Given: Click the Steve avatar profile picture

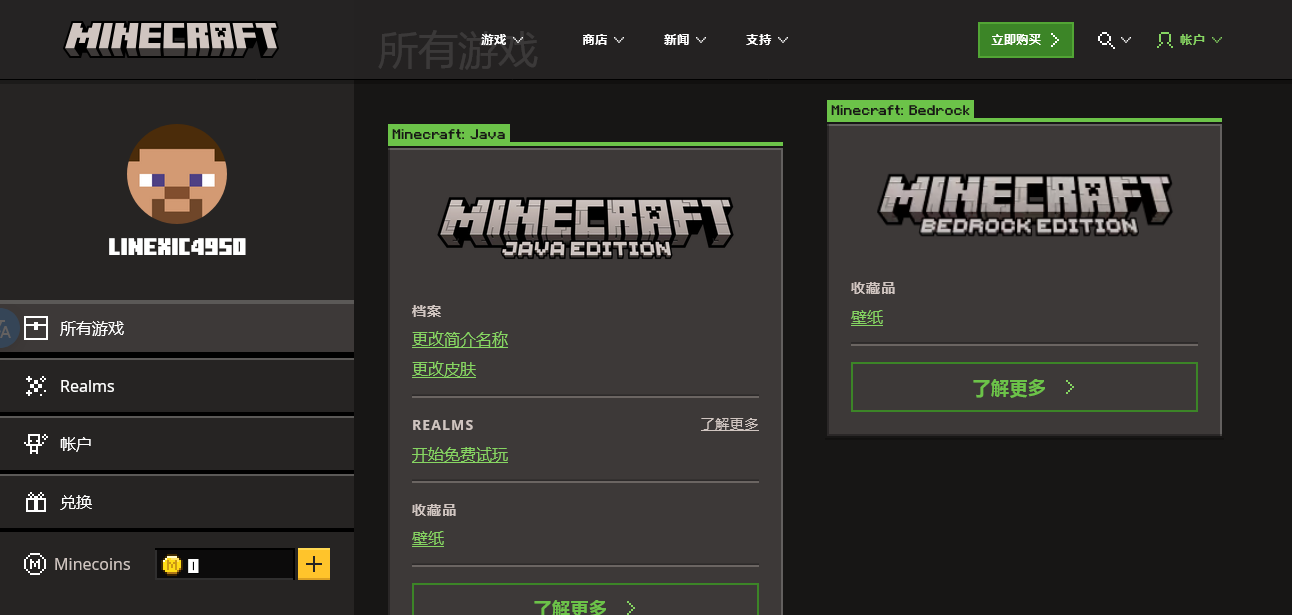Looking at the screenshot, I should (x=177, y=174).
